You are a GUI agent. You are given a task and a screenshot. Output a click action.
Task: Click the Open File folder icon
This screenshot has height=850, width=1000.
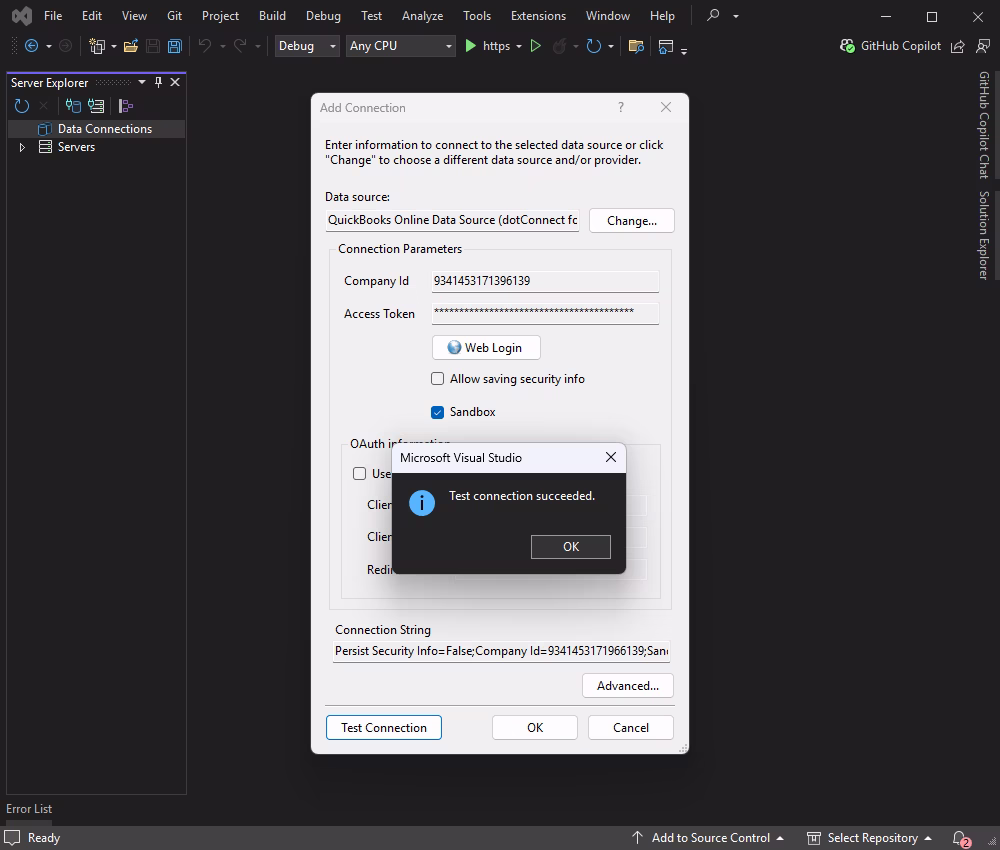coord(131,46)
